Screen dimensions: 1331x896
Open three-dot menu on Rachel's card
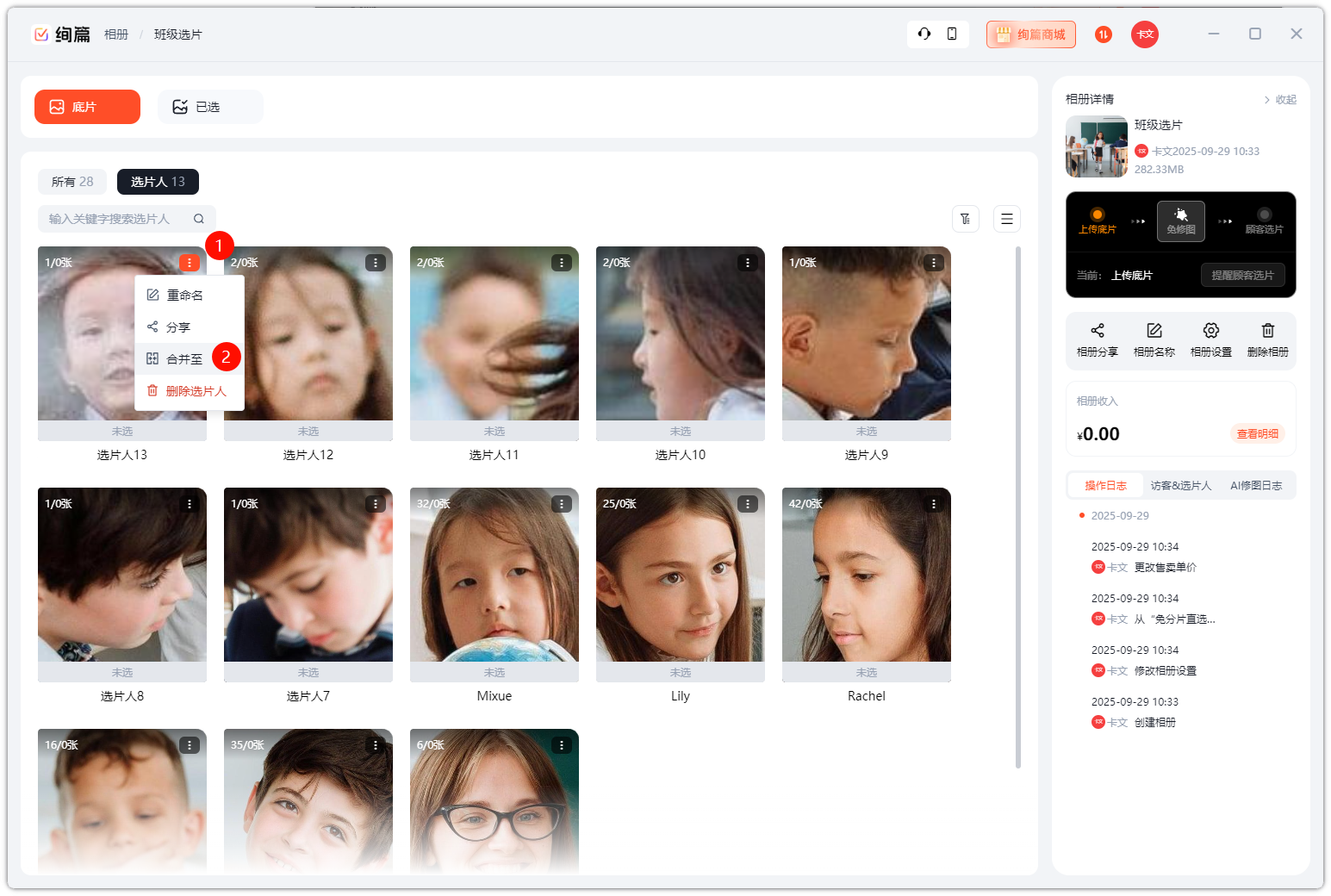pyautogui.click(x=933, y=504)
